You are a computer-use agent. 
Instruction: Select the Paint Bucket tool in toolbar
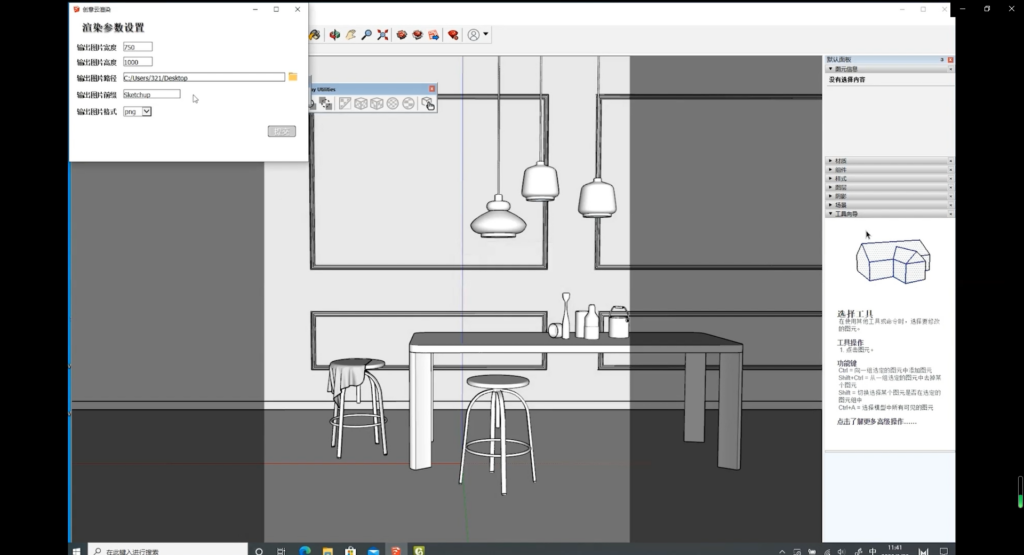pos(315,35)
